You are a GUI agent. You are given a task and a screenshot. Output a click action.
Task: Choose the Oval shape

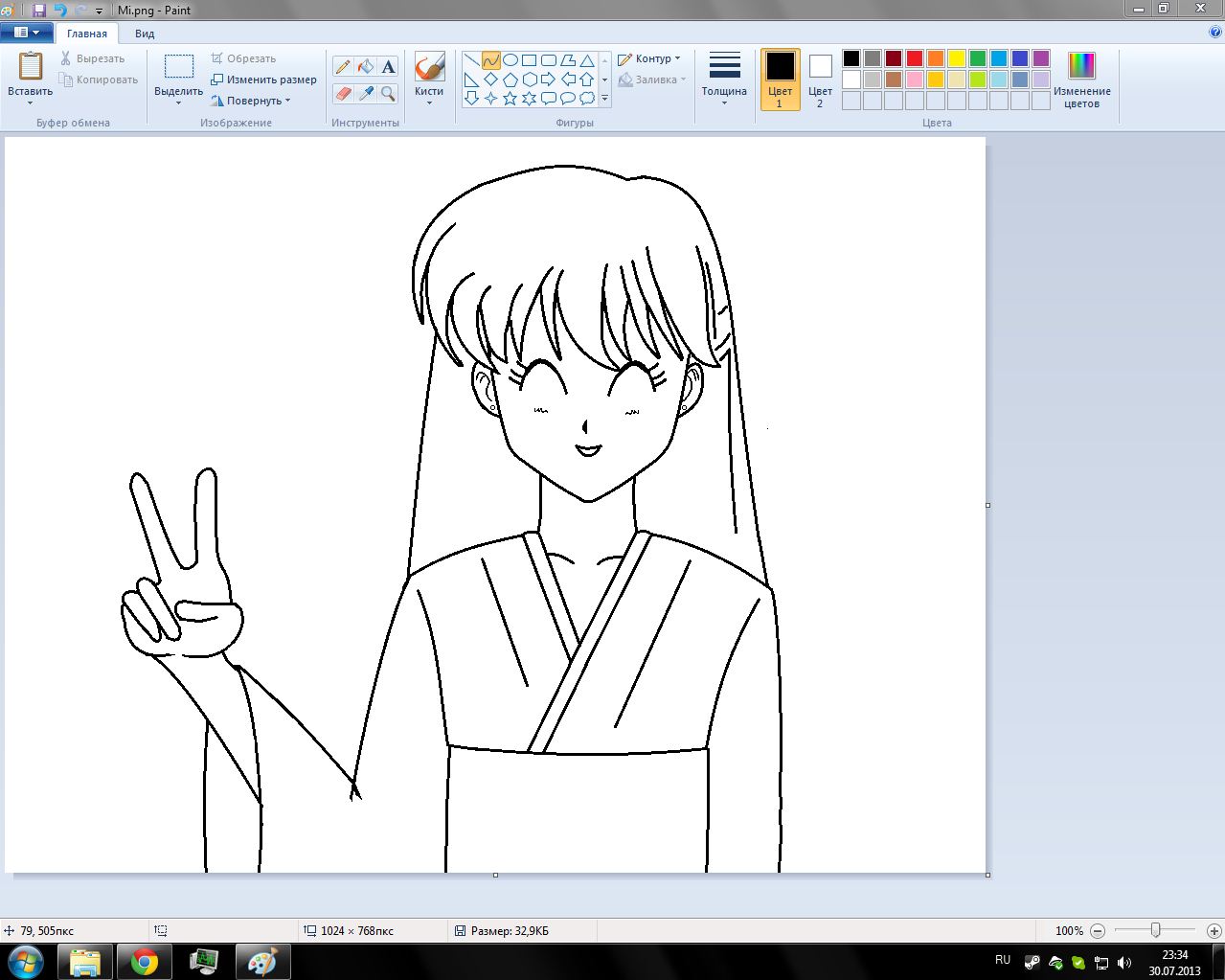[x=510, y=60]
